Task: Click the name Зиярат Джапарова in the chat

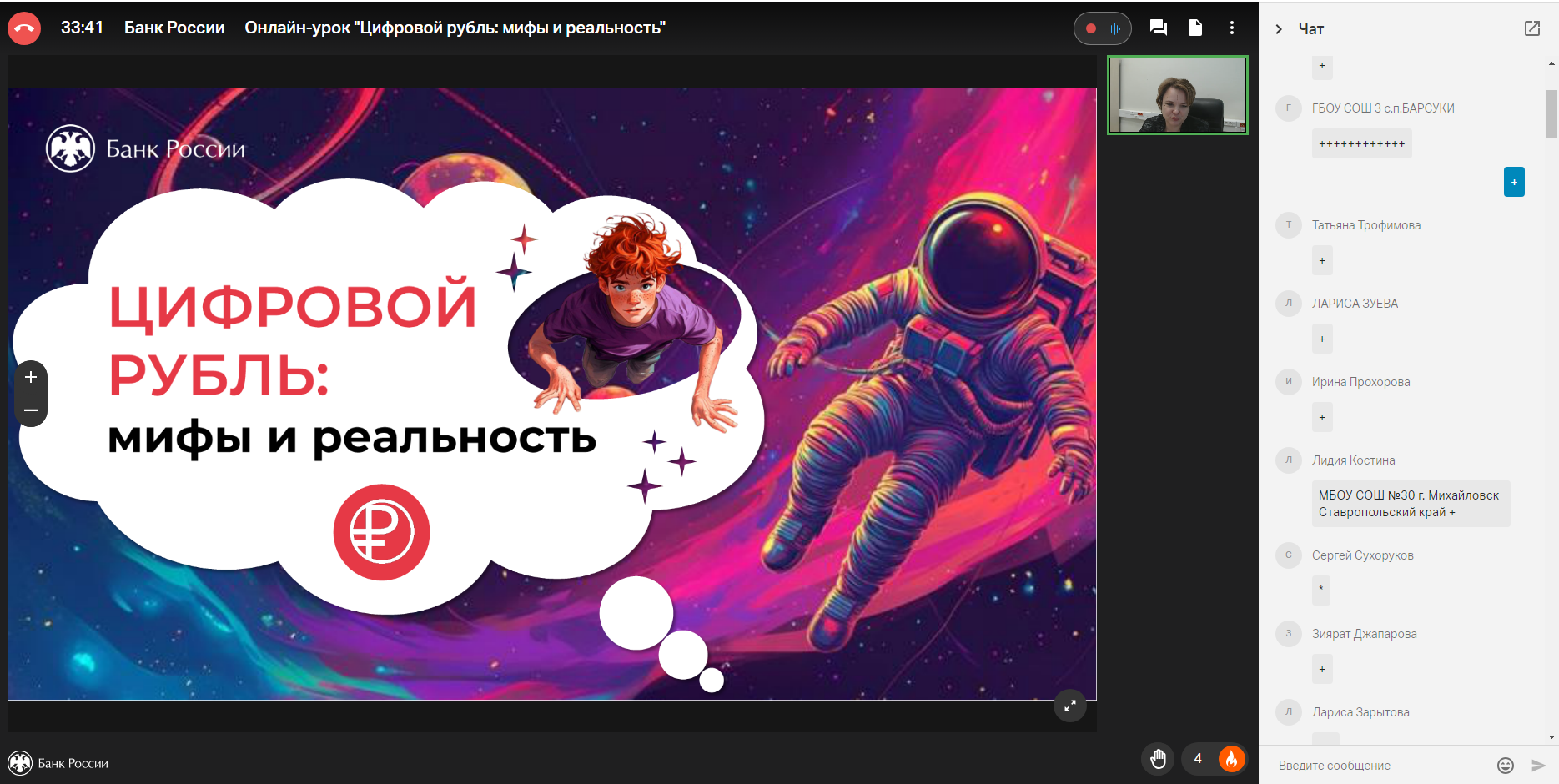Action: 1365,634
